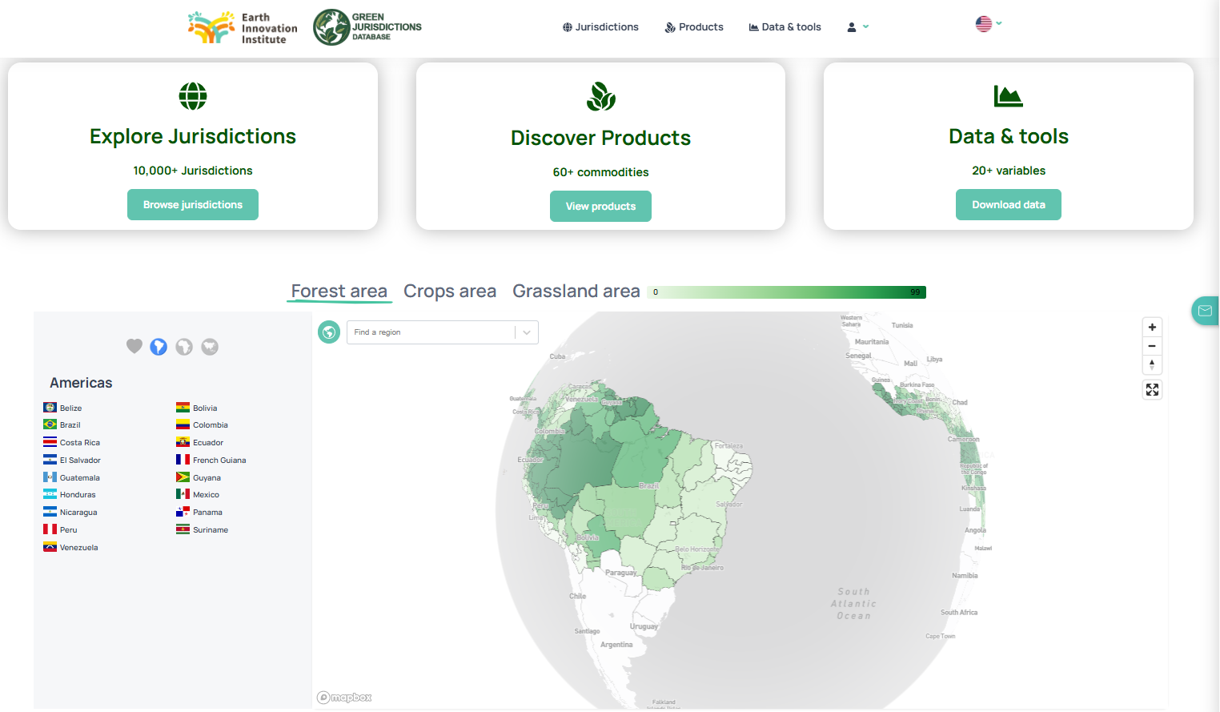Click the Suriname flag icon

coord(183,529)
